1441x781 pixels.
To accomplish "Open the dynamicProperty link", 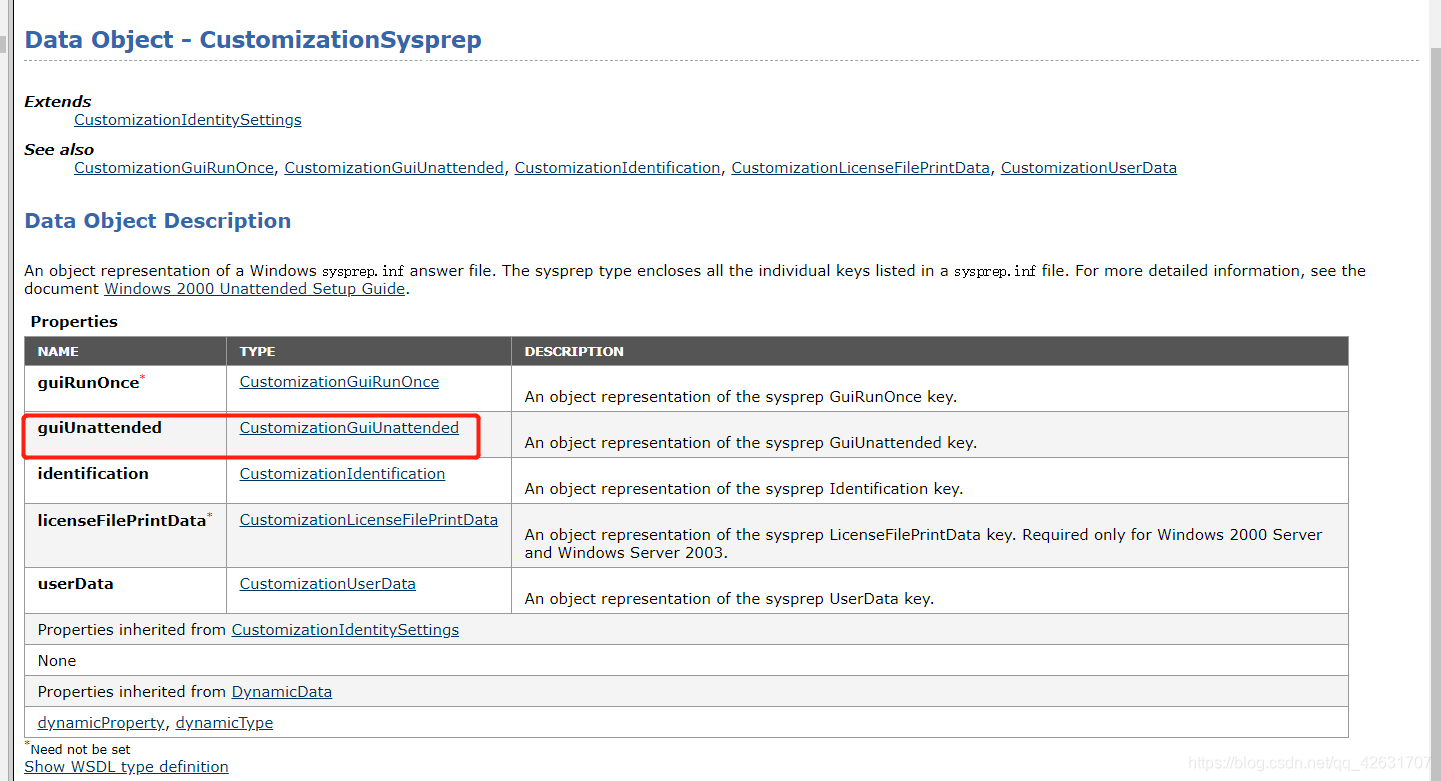I will point(101,723).
